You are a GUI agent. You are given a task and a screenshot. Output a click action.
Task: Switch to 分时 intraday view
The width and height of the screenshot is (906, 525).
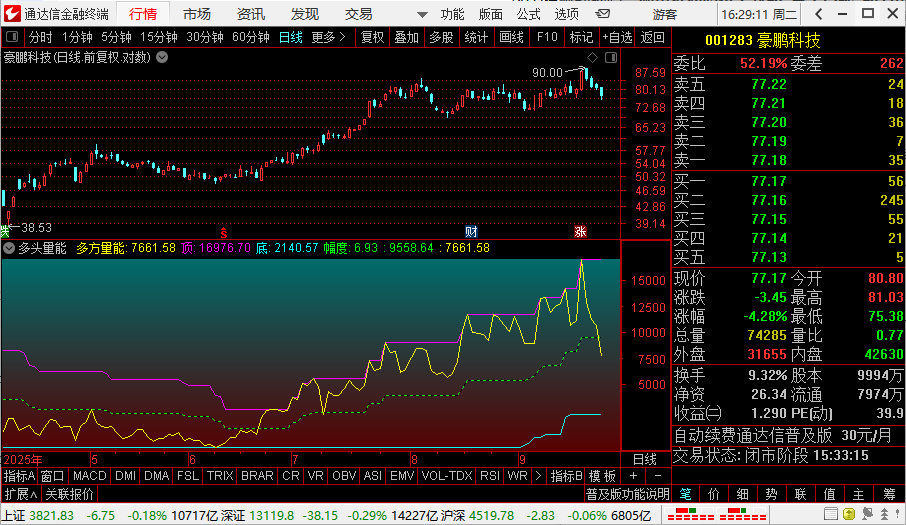[40, 38]
